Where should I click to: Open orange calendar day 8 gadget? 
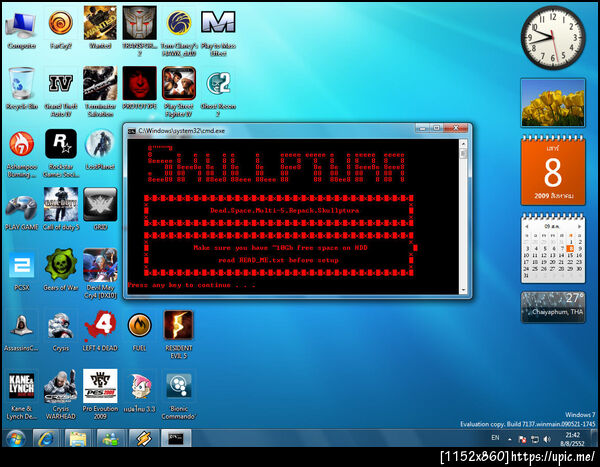553,171
